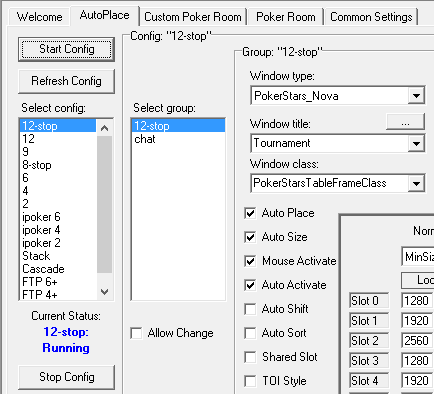Click the Slot 1 label

tap(369, 321)
